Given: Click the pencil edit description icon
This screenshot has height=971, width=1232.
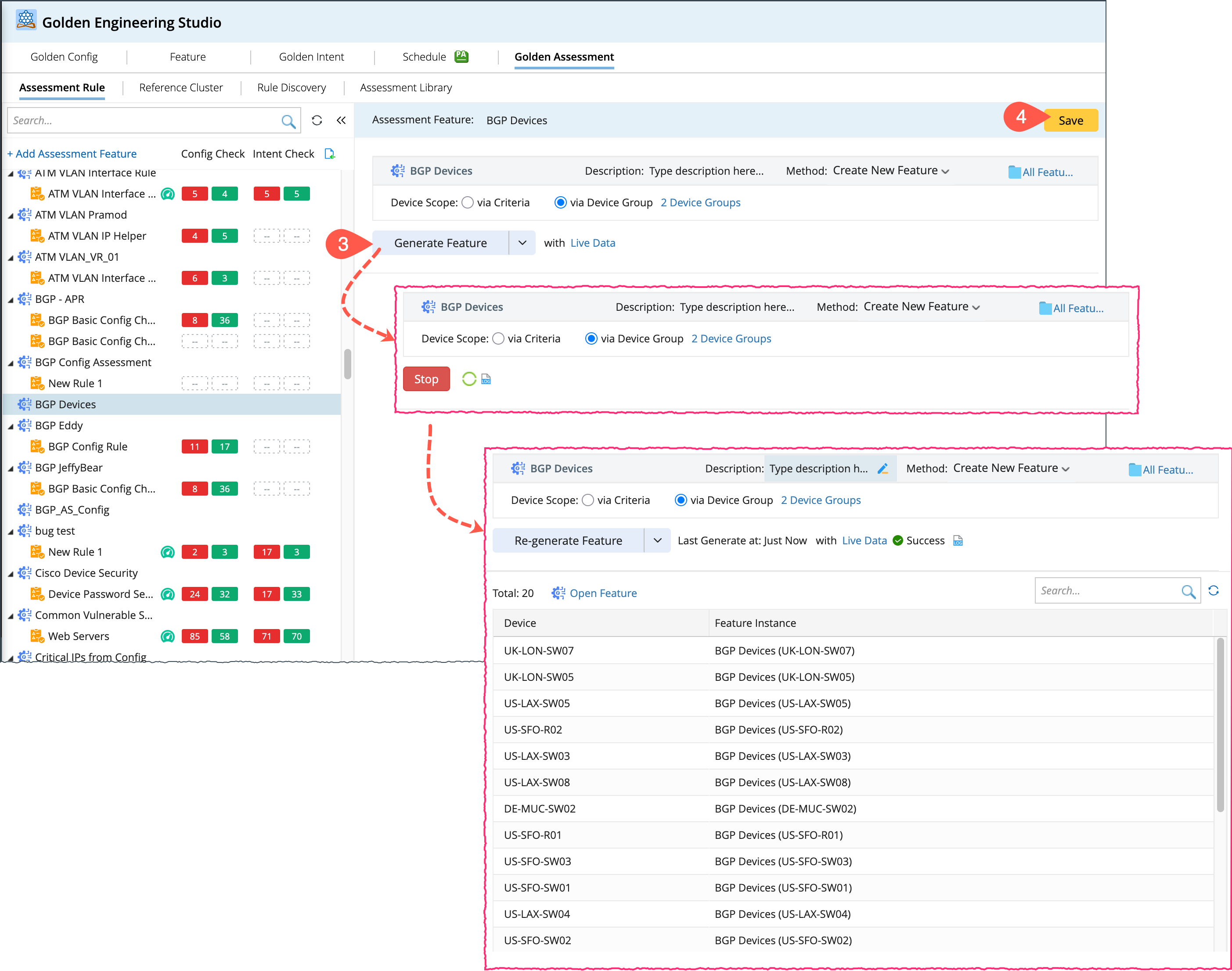Looking at the screenshot, I should pos(883,469).
